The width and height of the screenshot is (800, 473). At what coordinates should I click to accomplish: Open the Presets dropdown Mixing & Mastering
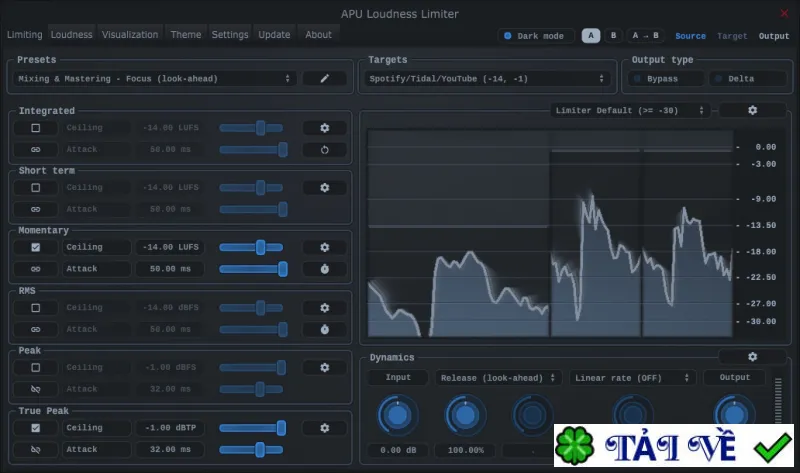point(154,79)
